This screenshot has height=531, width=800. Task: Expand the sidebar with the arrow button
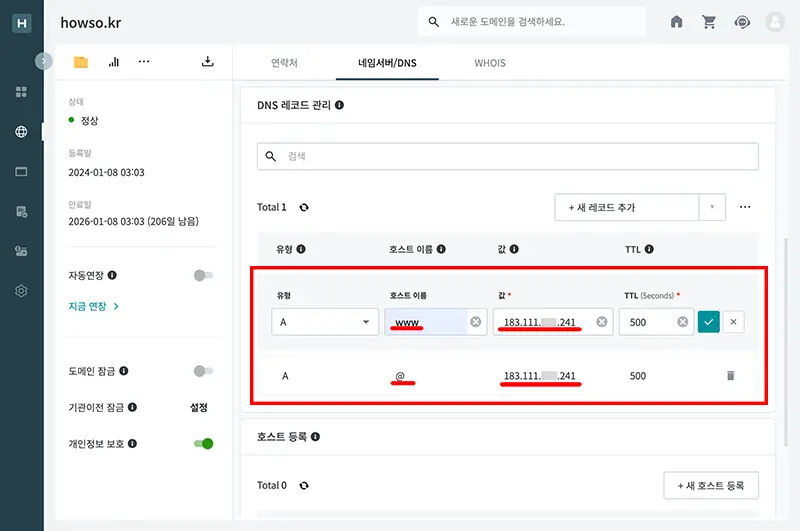click(x=43, y=61)
